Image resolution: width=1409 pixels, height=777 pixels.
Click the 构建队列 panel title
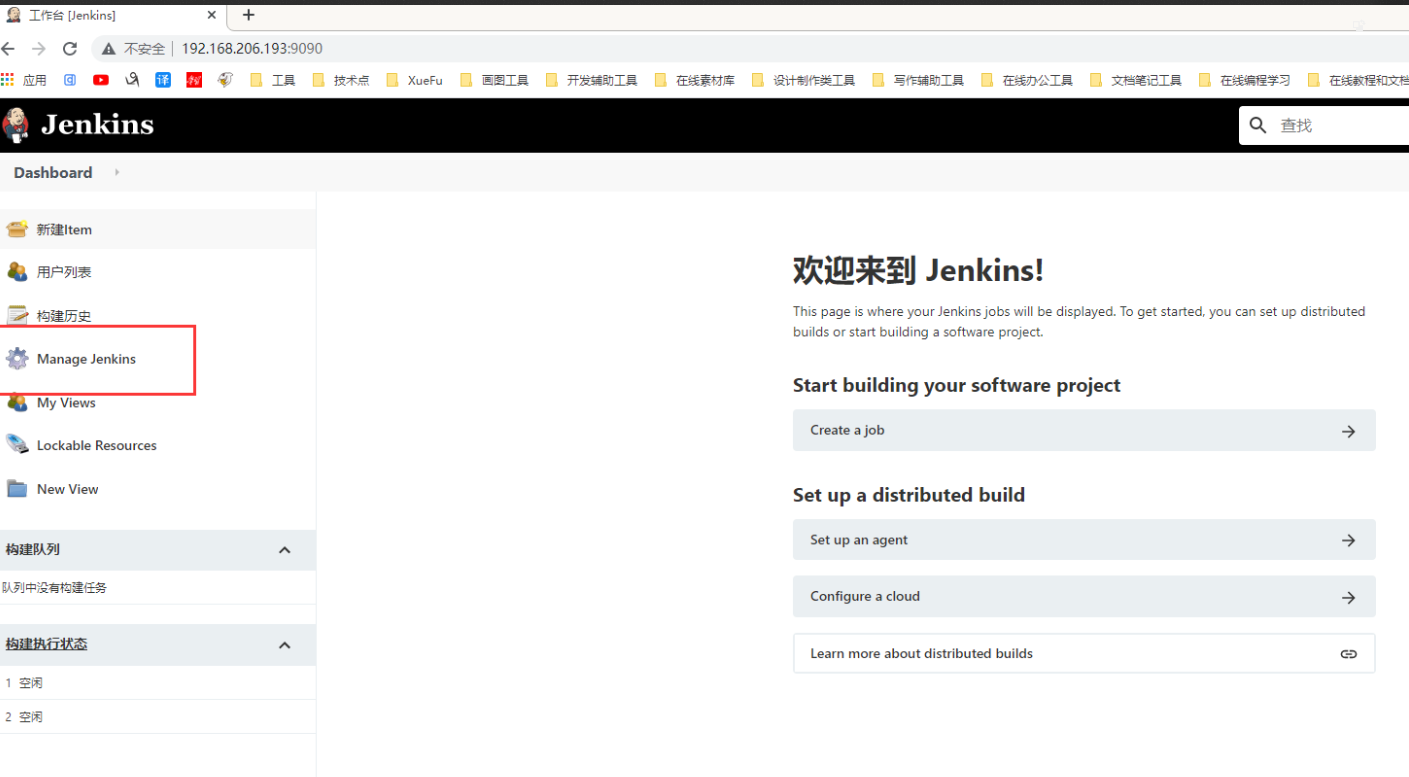point(32,549)
